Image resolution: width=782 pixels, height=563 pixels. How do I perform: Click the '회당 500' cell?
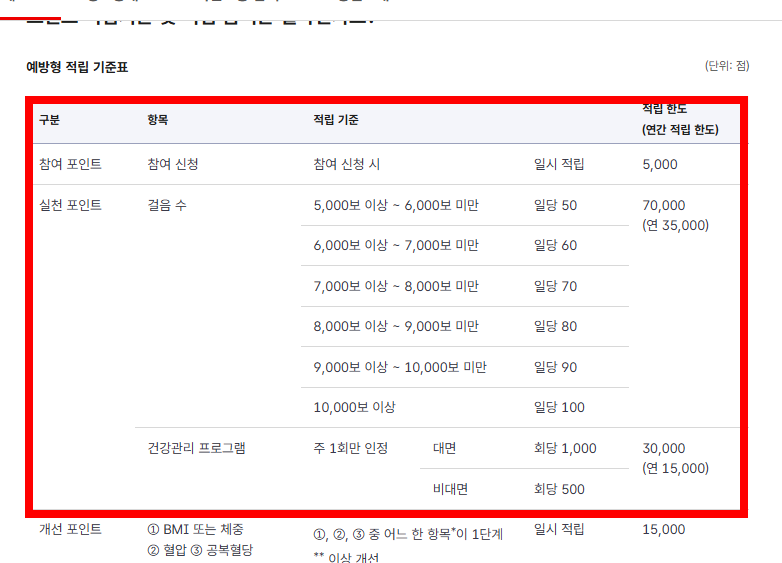(x=559, y=489)
